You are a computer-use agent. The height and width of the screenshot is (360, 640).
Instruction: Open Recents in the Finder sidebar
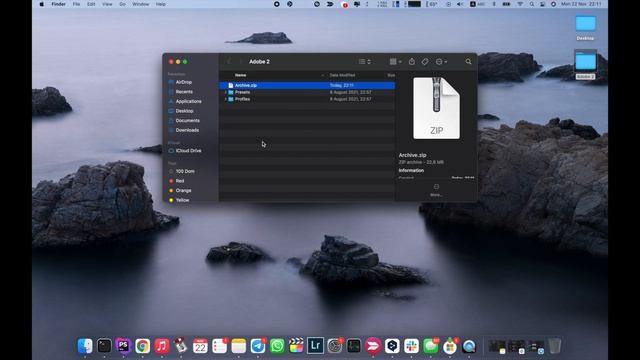183,92
